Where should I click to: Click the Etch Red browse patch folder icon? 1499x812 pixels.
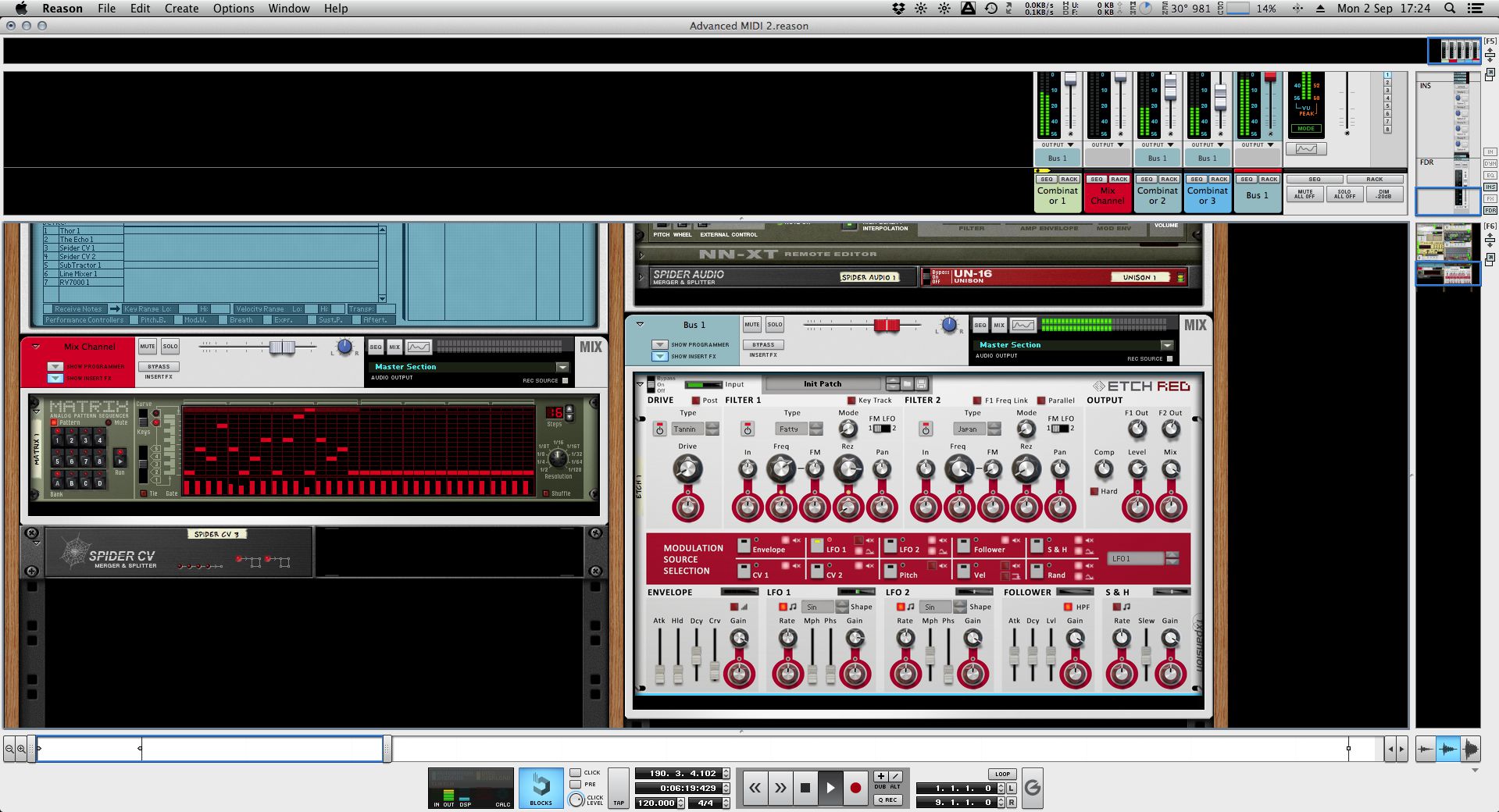coord(907,383)
